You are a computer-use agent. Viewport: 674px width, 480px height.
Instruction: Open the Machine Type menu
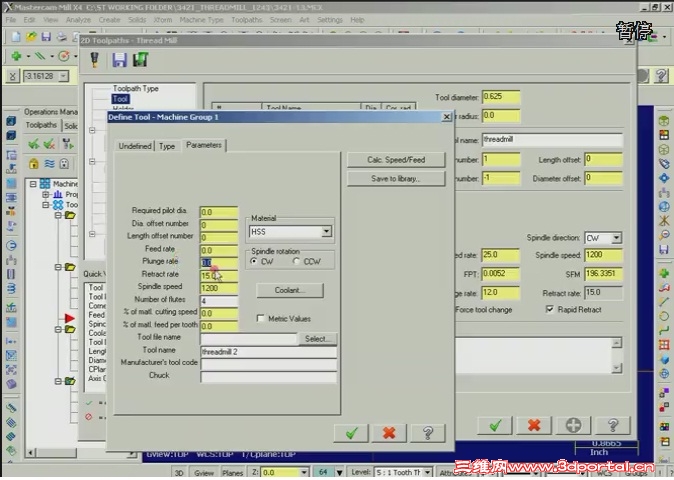tap(201, 20)
